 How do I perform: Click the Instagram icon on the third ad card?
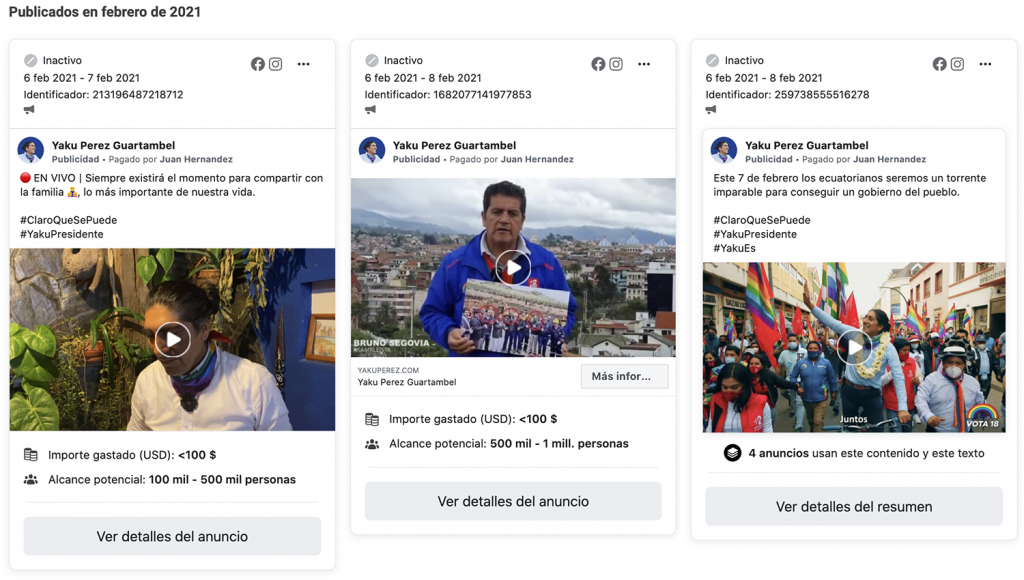coord(957,64)
